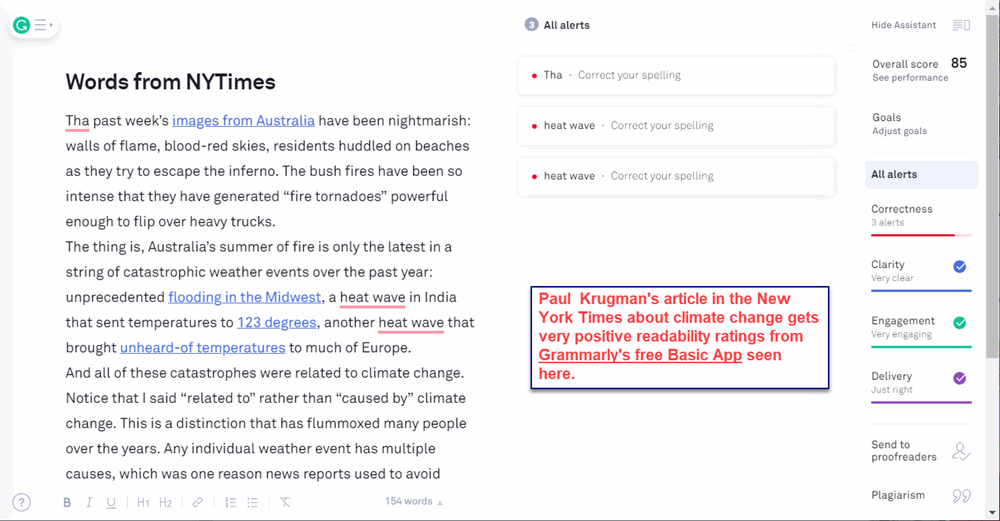The width and height of the screenshot is (1000, 521).
Task: Click Hide Assistant text
Action: 904,25
